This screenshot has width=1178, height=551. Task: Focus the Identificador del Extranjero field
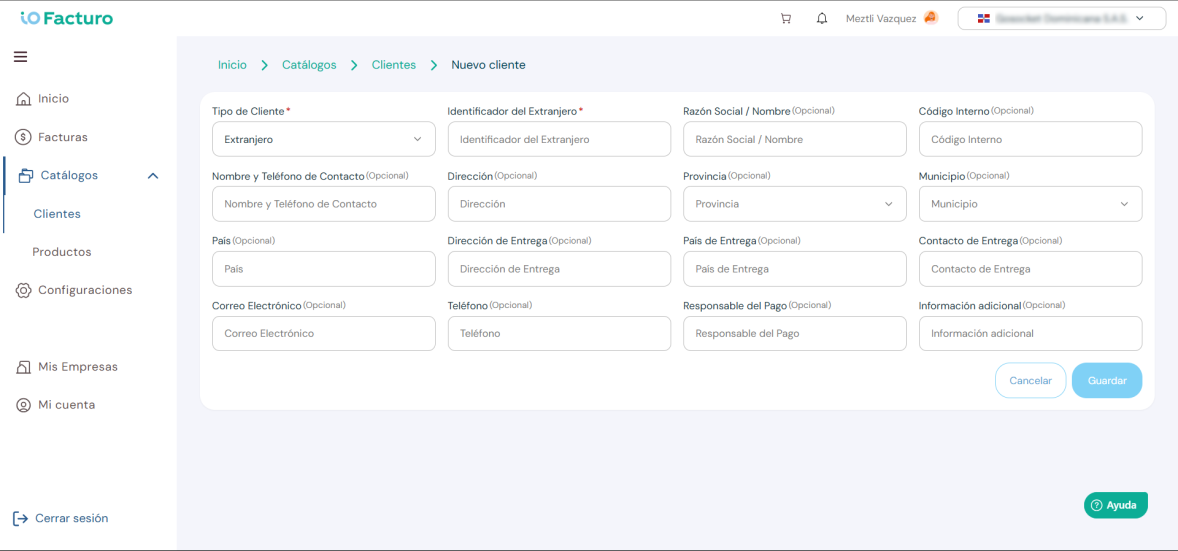click(559, 139)
